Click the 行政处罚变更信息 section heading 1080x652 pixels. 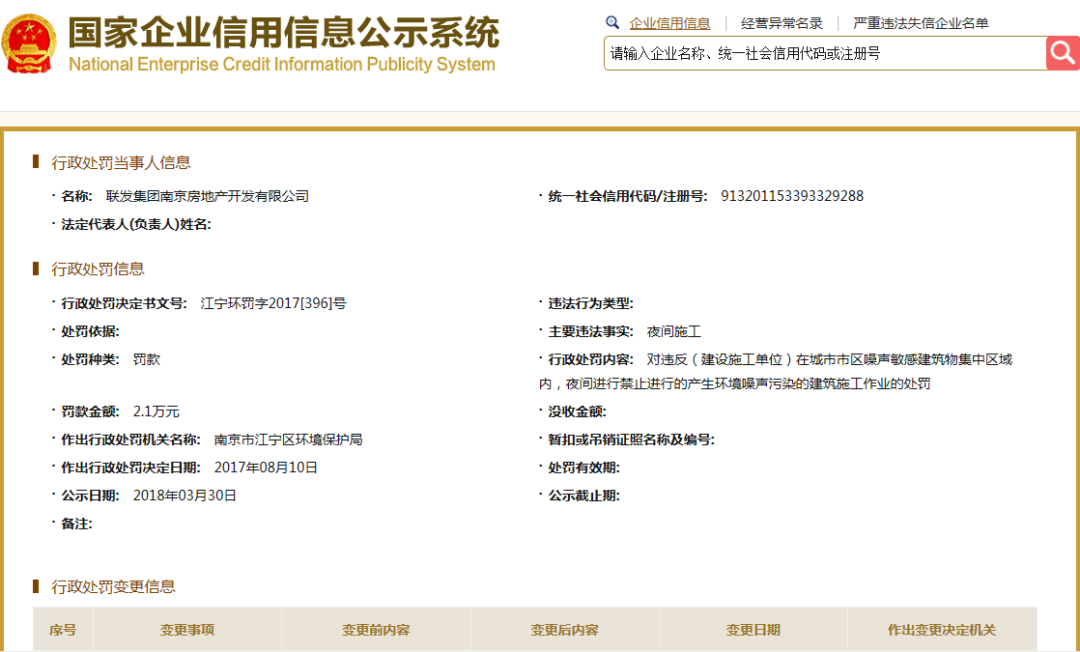[113, 587]
